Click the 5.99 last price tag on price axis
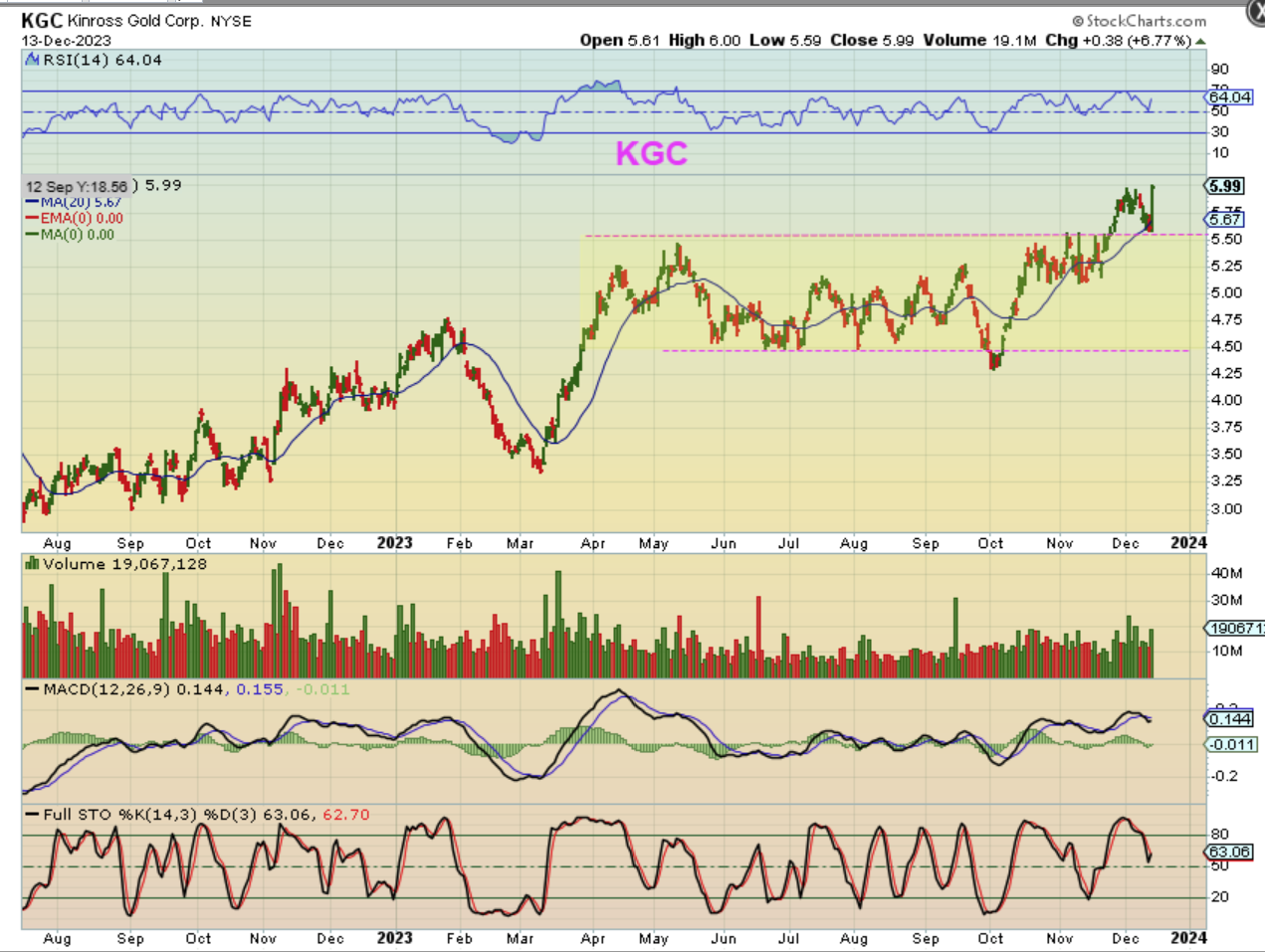This screenshot has height=952, width=1266. (x=1225, y=186)
